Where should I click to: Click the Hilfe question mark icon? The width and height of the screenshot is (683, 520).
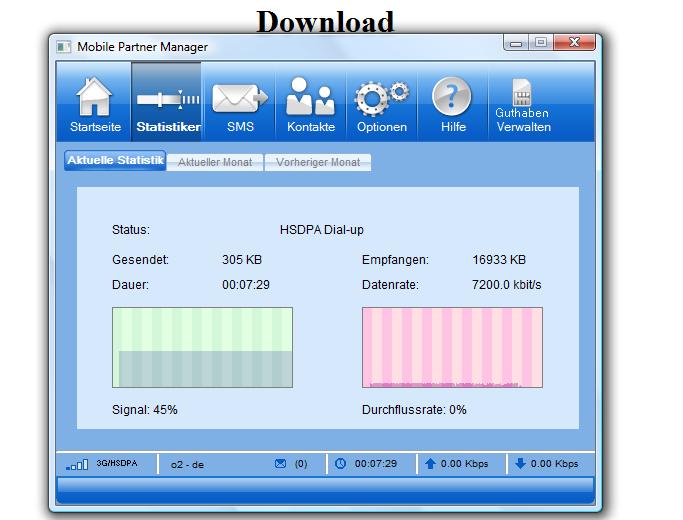tap(452, 97)
